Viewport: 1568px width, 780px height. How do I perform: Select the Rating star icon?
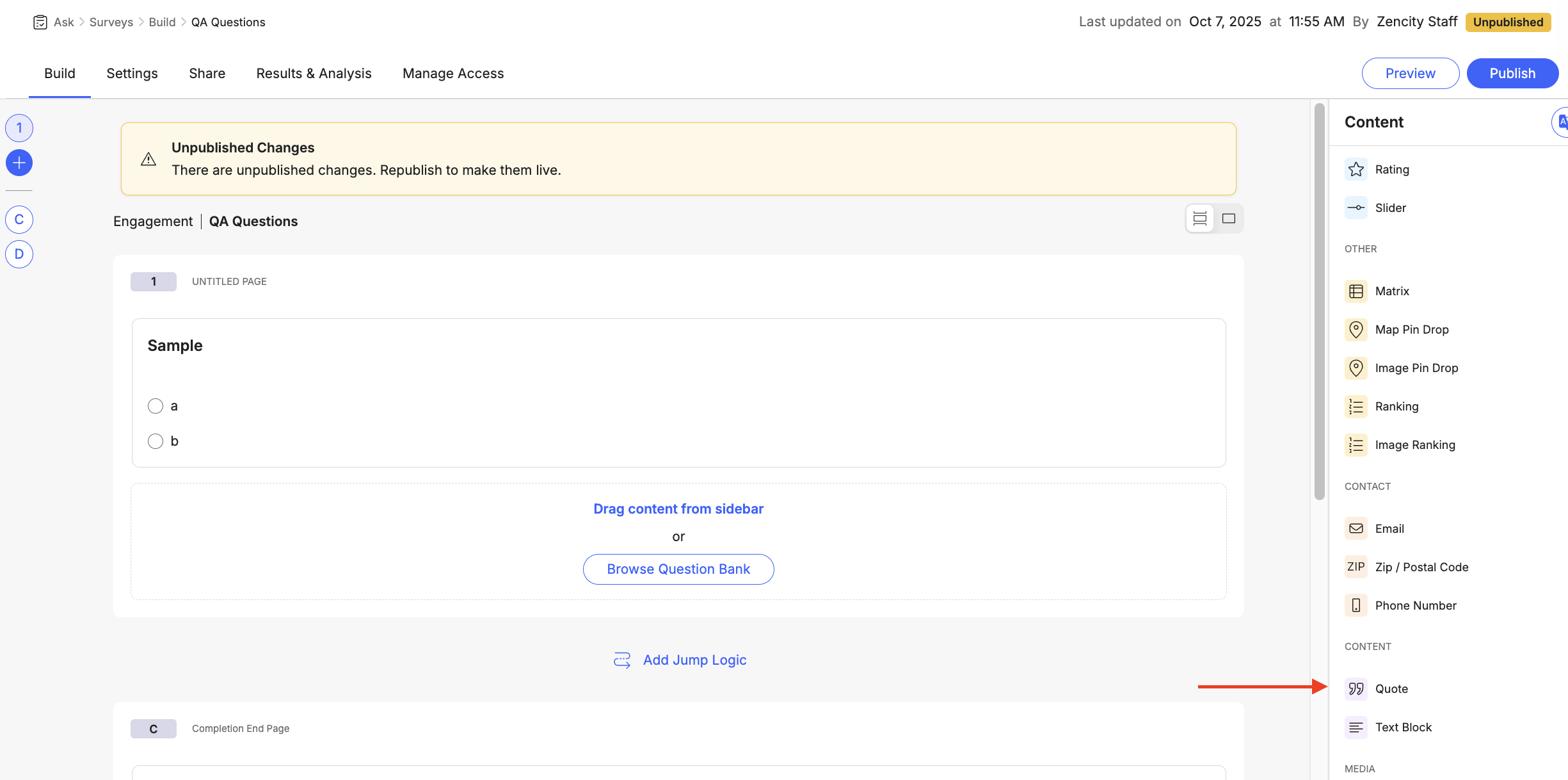click(x=1356, y=169)
